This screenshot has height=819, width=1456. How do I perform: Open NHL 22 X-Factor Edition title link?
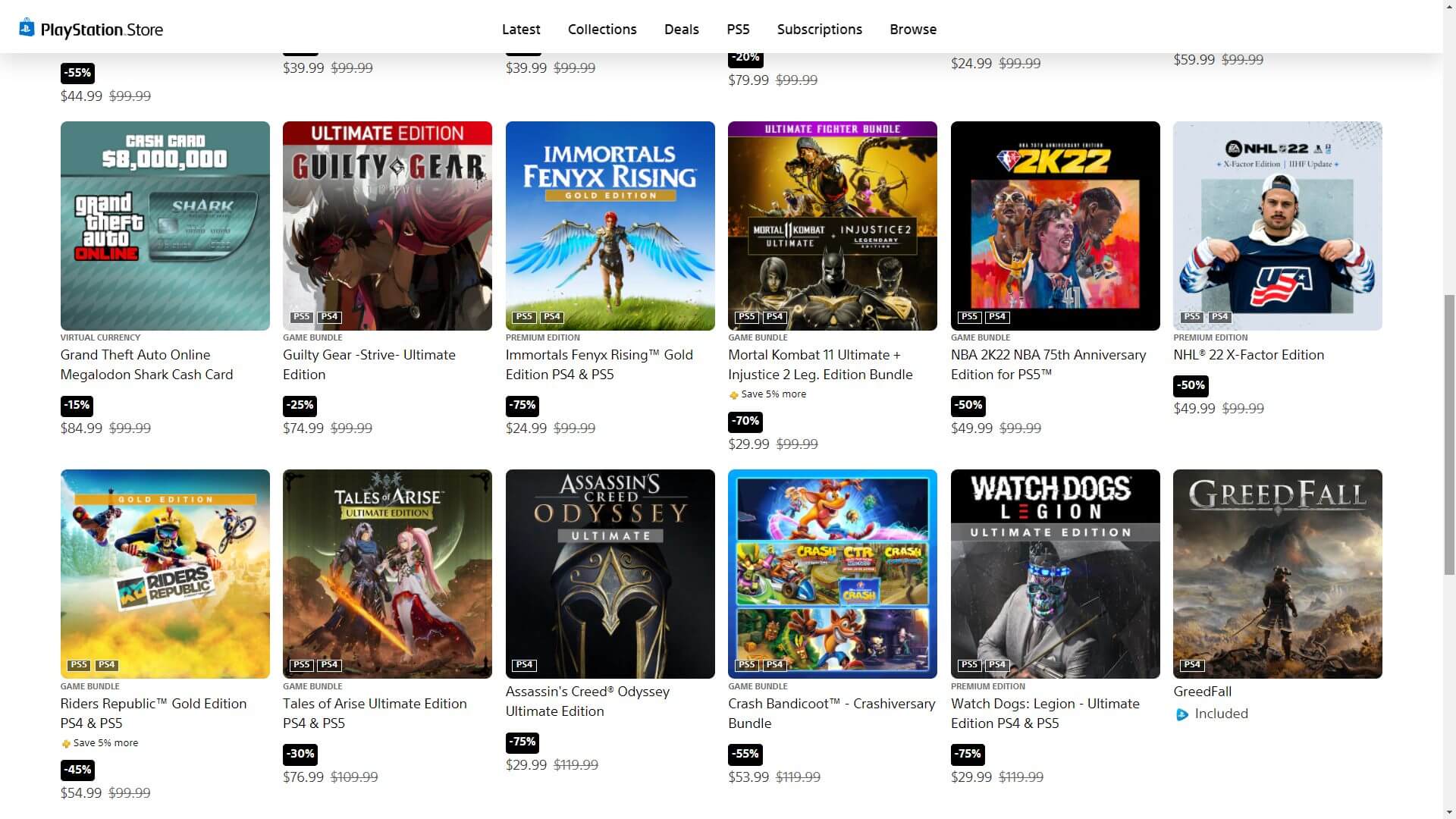(x=1248, y=355)
